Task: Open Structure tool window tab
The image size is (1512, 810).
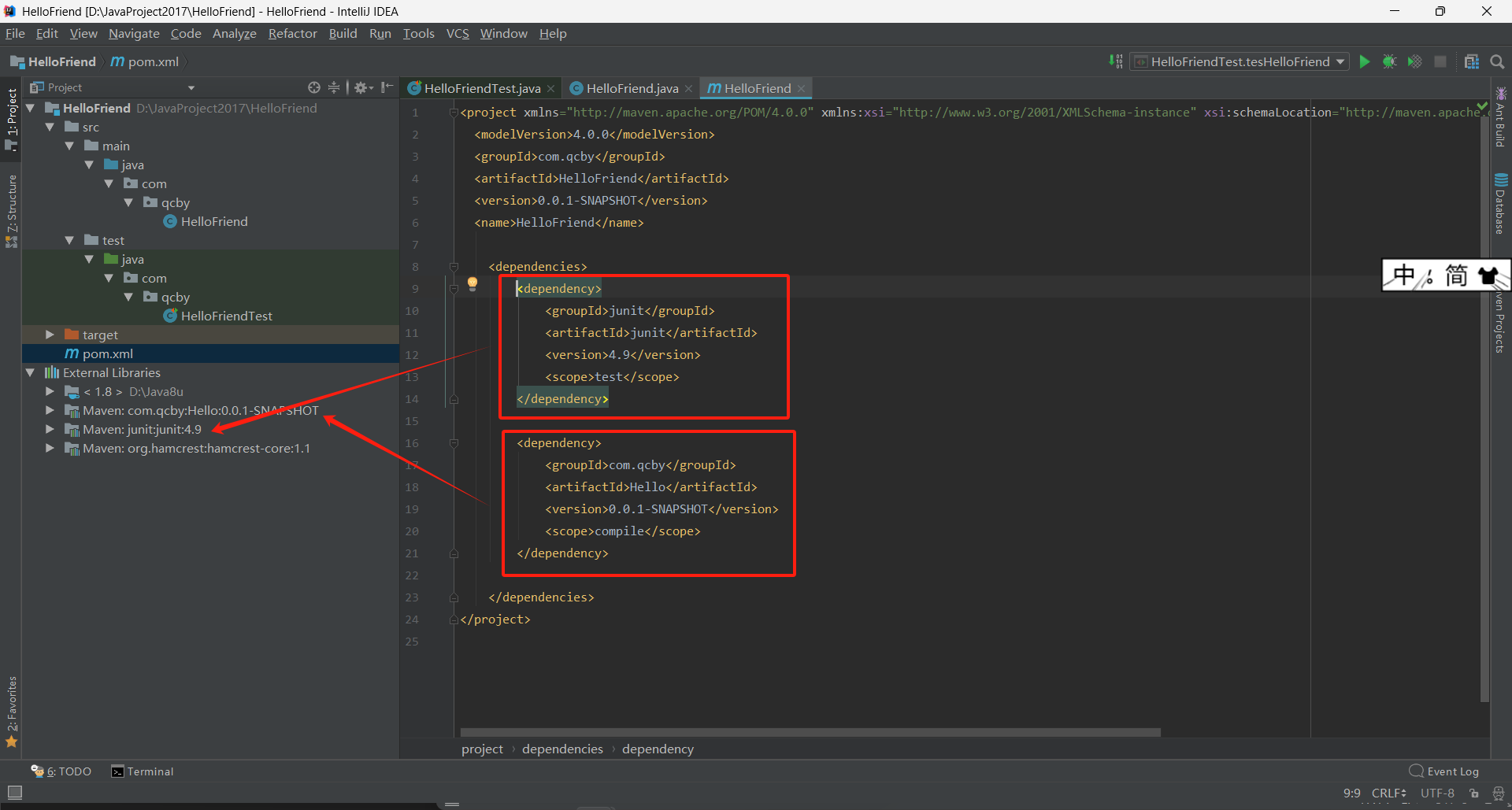Action: coord(11,211)
